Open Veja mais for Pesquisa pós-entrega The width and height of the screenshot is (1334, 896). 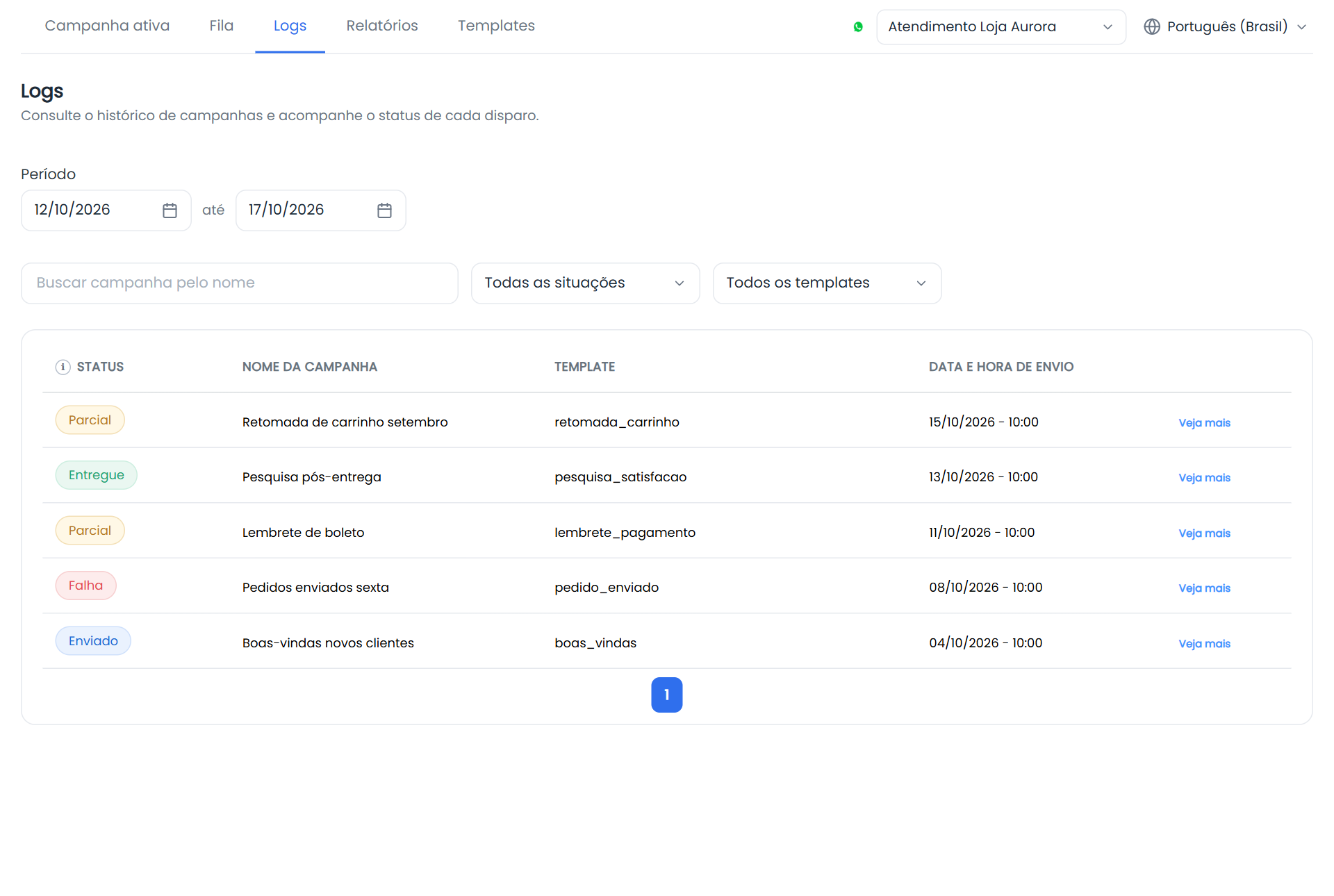pyautogui.click(x=1204, y=478)
